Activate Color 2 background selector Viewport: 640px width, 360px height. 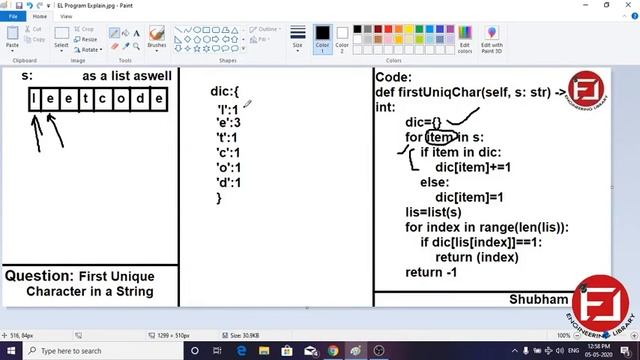342,39
